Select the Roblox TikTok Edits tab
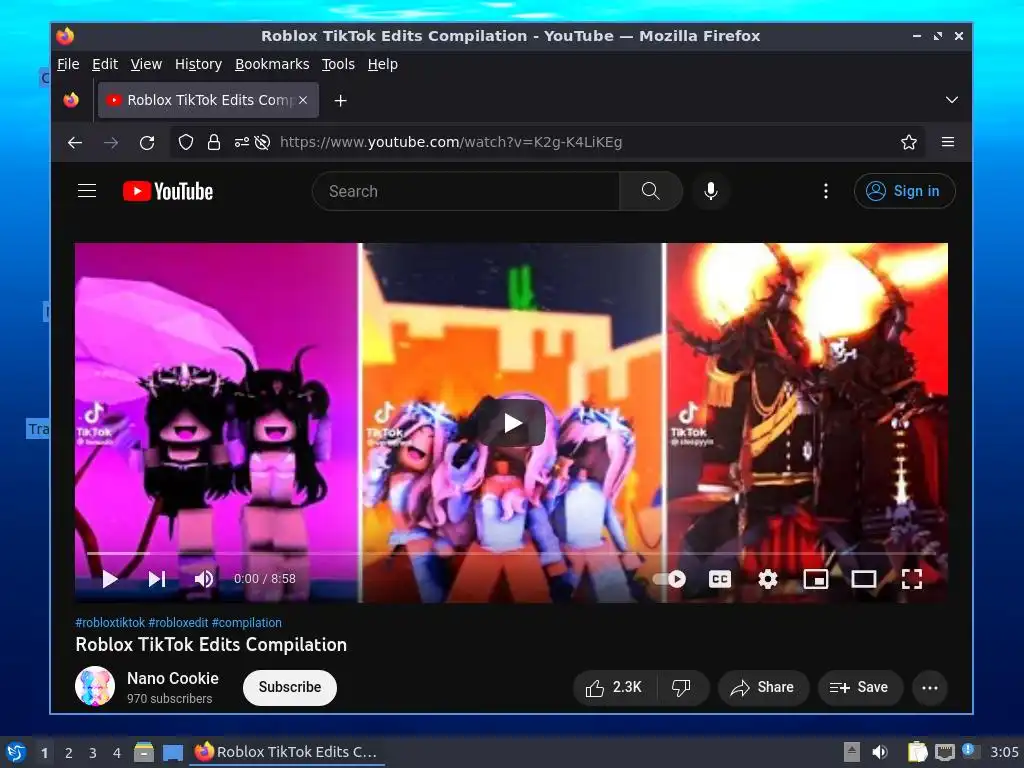The width and height of the screenshot is (1024, 768). pos(208,100)
